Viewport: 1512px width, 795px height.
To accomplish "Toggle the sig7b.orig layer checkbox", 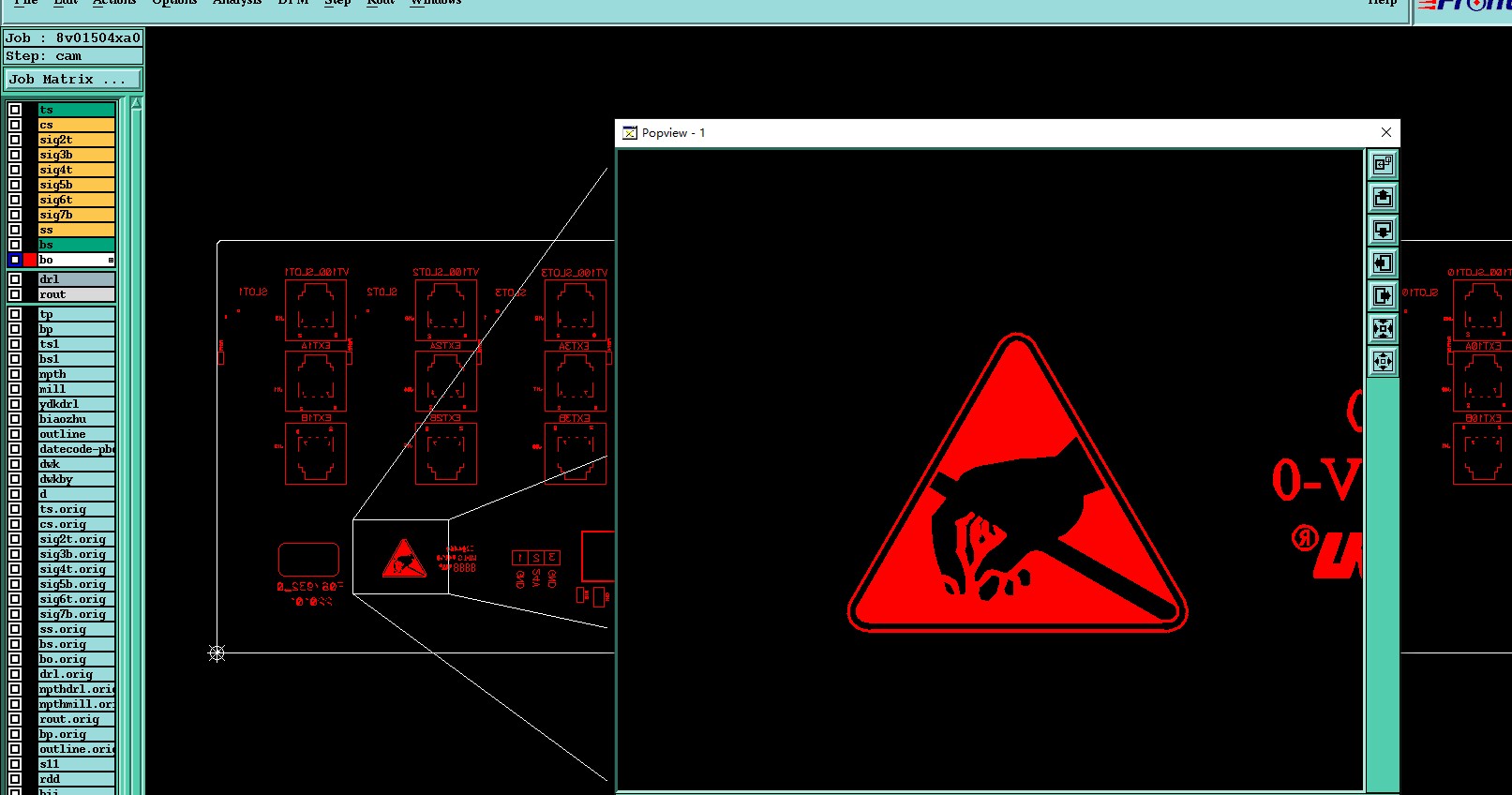I will pyautogui.click(x=15, y=614).
